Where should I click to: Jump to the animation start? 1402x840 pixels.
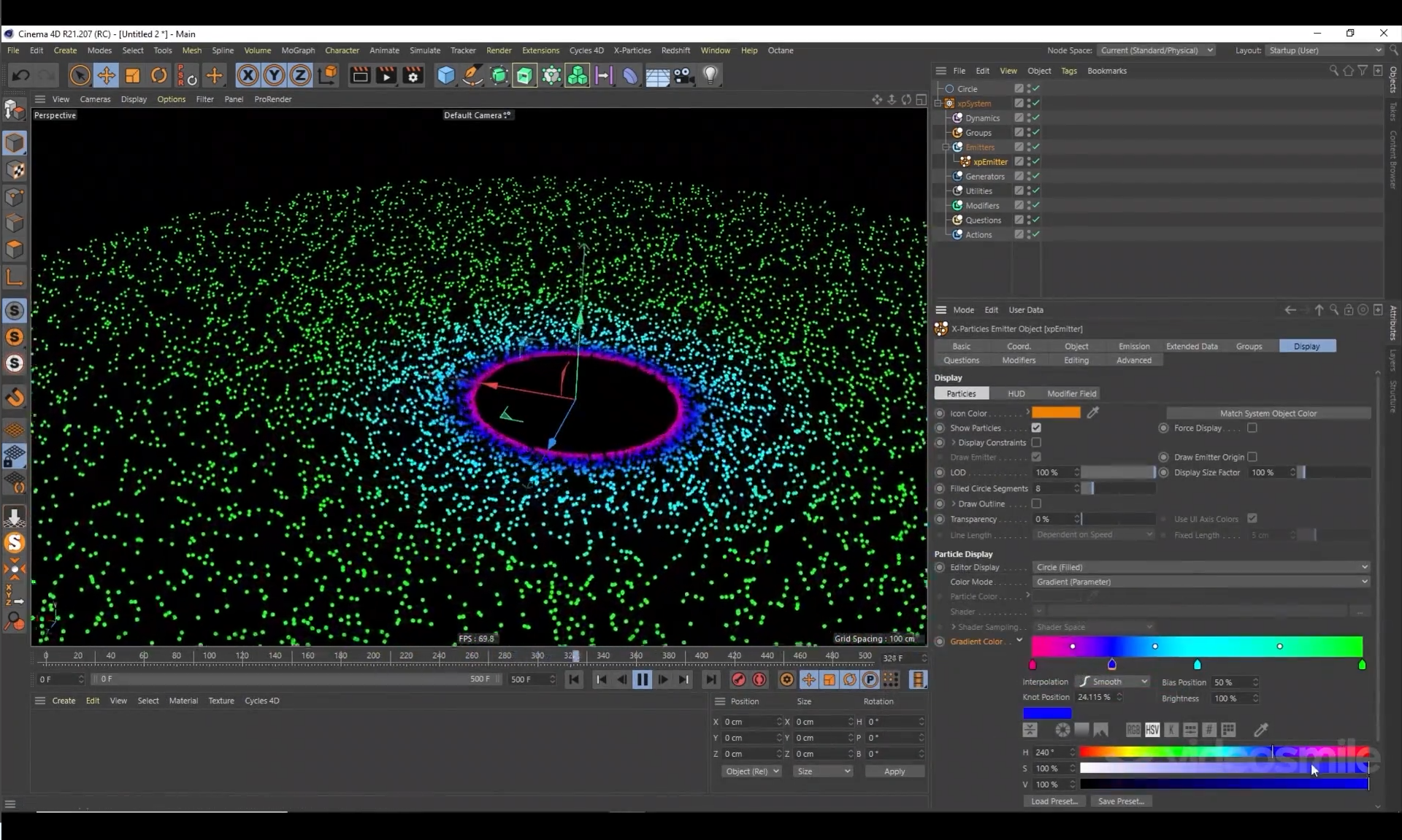pos(574,679)
